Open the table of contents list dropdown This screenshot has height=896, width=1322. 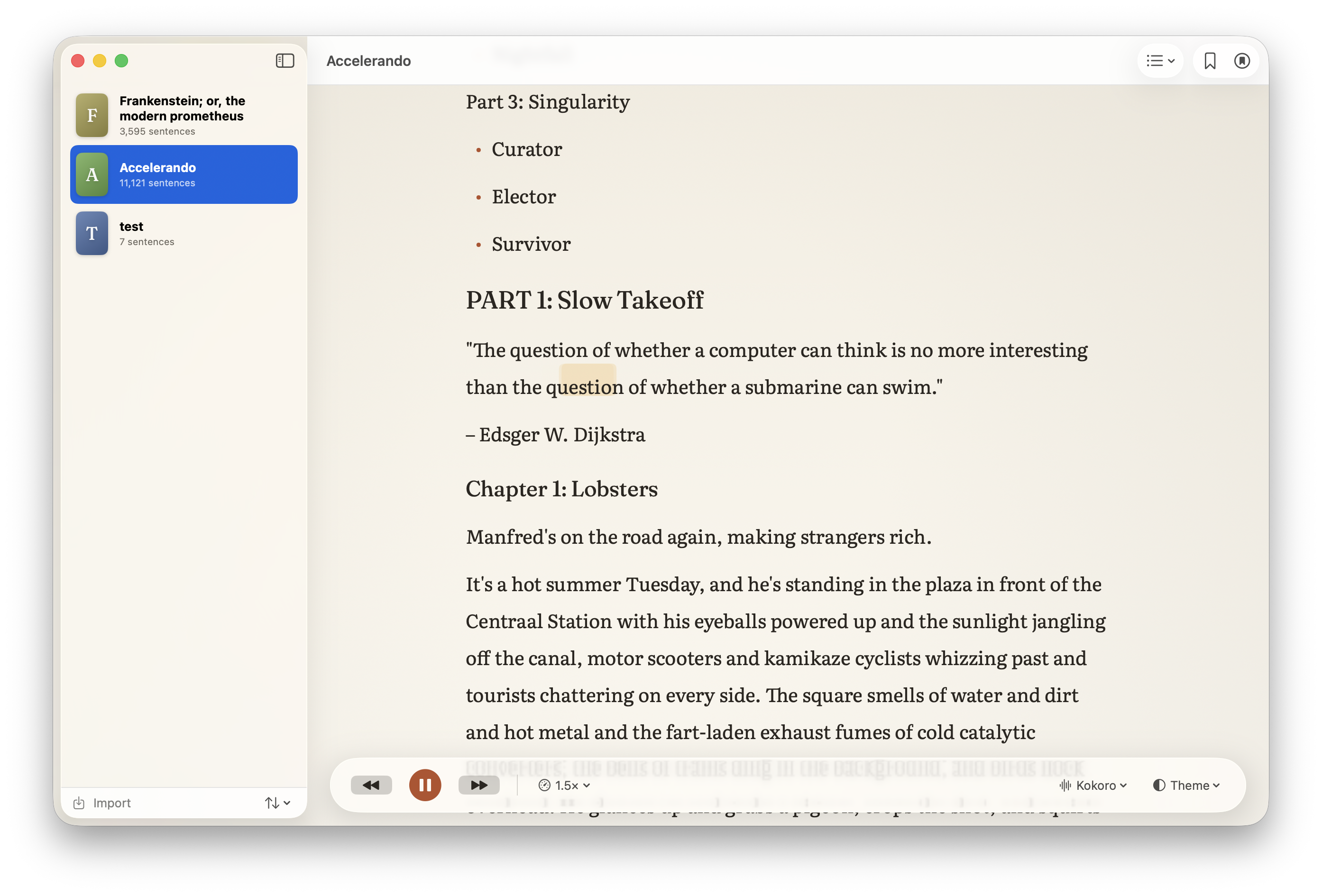click(1160, 61)
